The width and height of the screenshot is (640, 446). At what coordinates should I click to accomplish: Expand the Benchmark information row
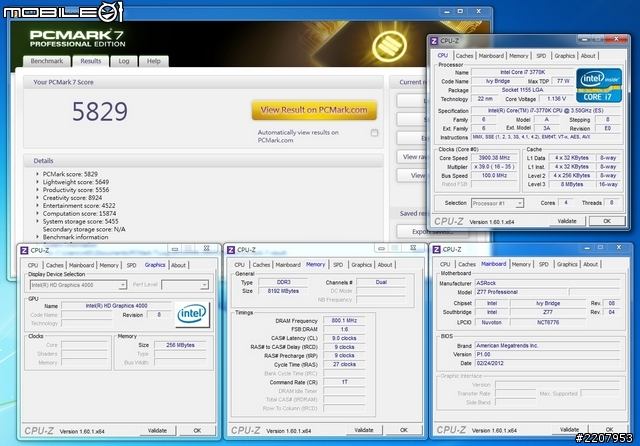(x=38, y=237)
